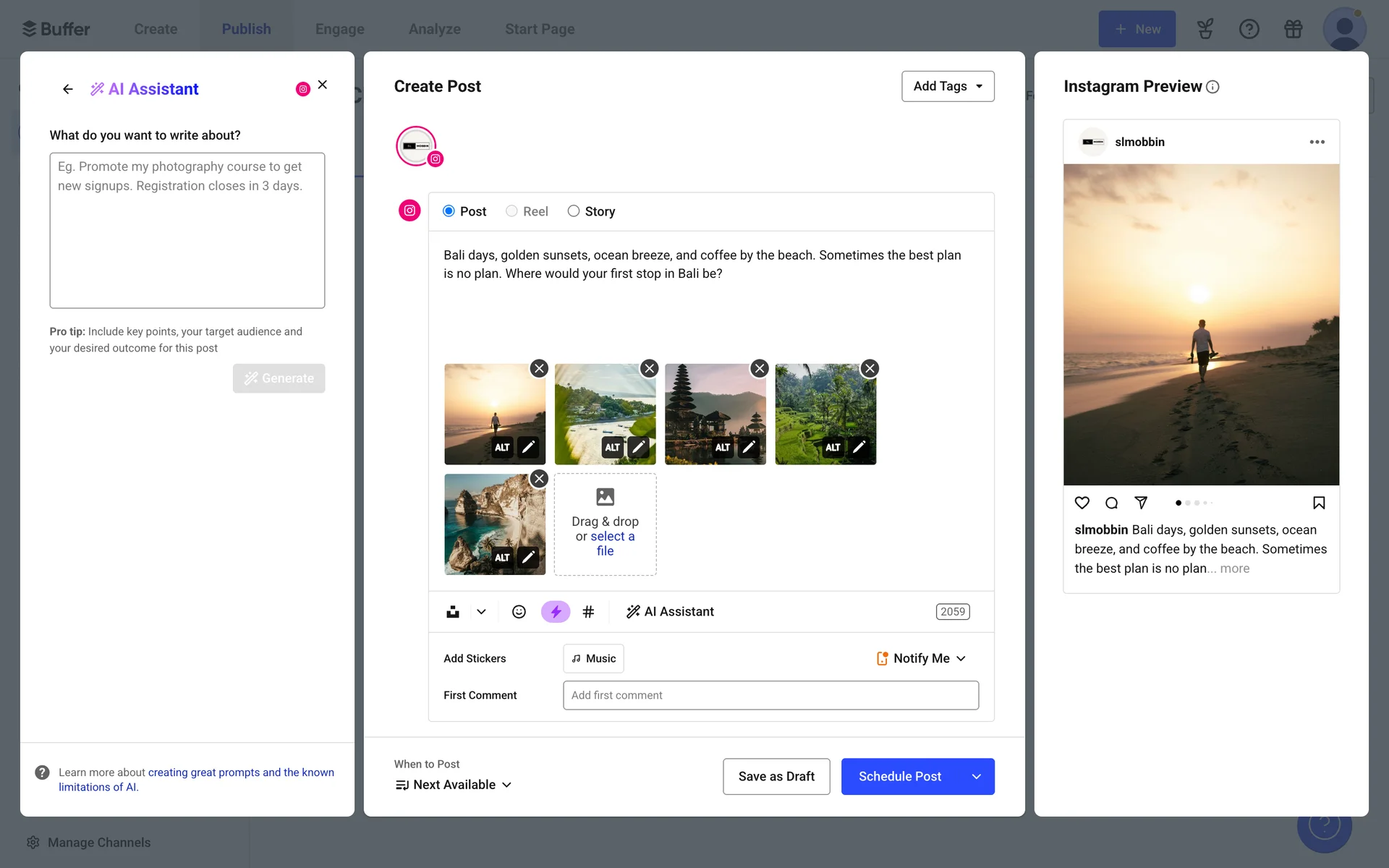The width and height of the screenshot is (1389, 868).
Task: Choose the Story radio button
Action: coord(574,211)
